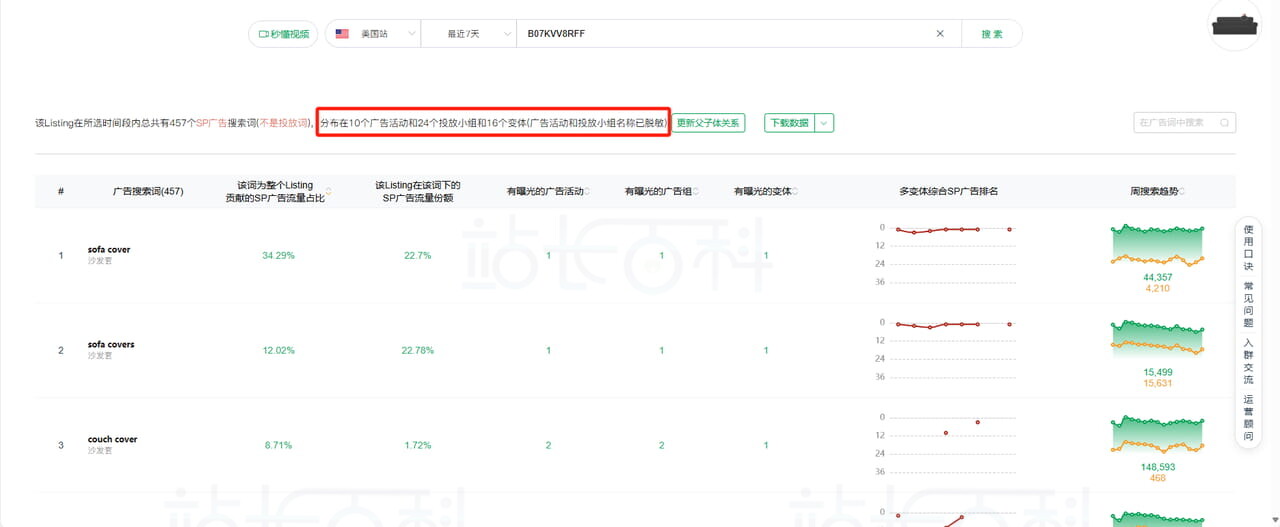Click the 1.72% value in couch cover row
This screenshot has width=1280, height=527.
pyautogui.click(x=418, y=445)
